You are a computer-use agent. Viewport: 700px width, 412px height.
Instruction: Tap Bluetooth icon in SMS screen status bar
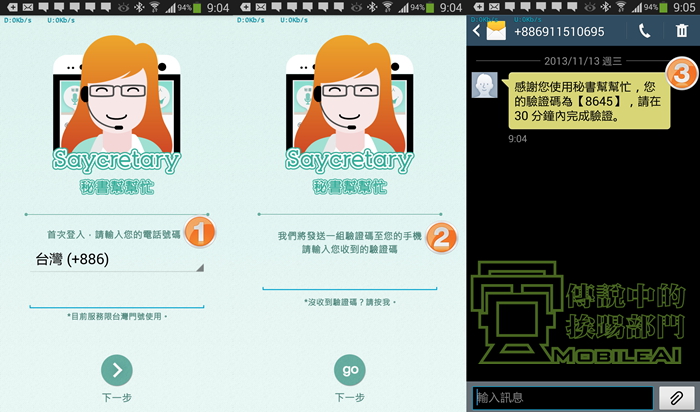[605, 7]
